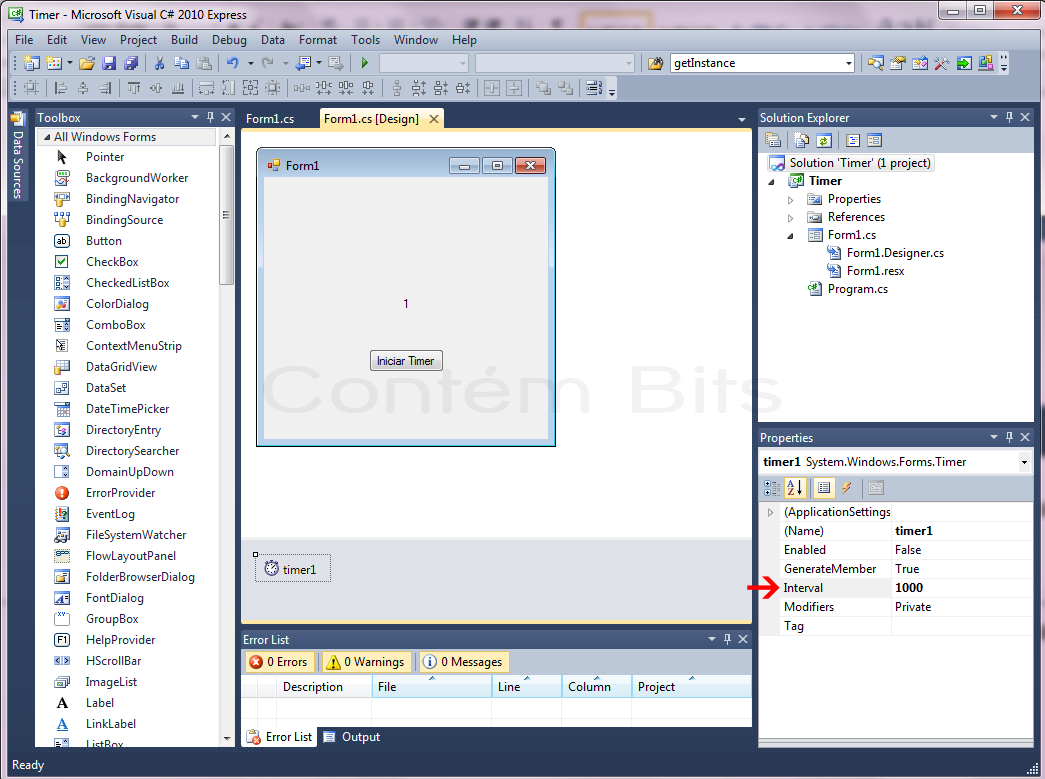Choose the DateTimePicker control in the Toolbox

(x=127, y=409)
